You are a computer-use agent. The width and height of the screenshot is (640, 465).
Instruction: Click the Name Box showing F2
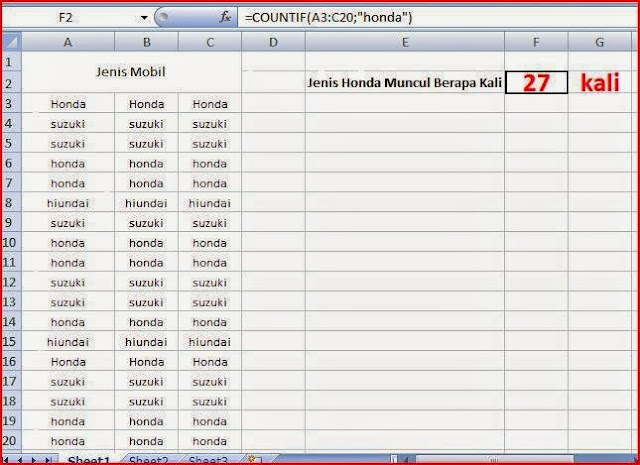(70, 18)
